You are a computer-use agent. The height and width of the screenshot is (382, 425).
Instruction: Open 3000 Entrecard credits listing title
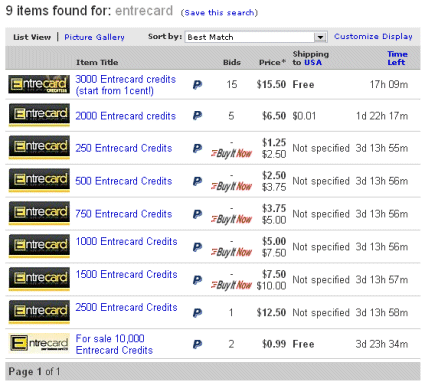click(x=125, y=85)
